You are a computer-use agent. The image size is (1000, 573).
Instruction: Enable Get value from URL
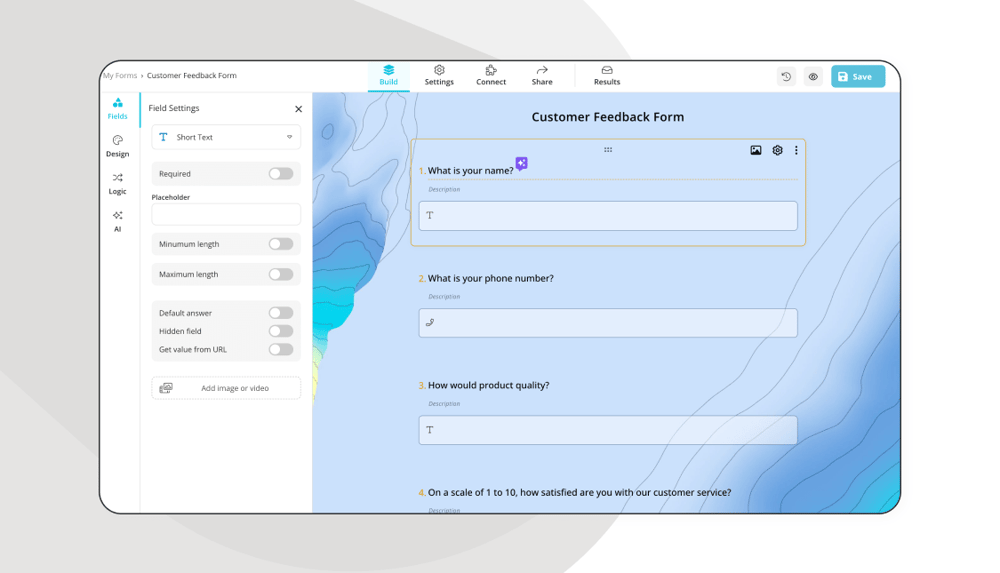coord(281,349)
